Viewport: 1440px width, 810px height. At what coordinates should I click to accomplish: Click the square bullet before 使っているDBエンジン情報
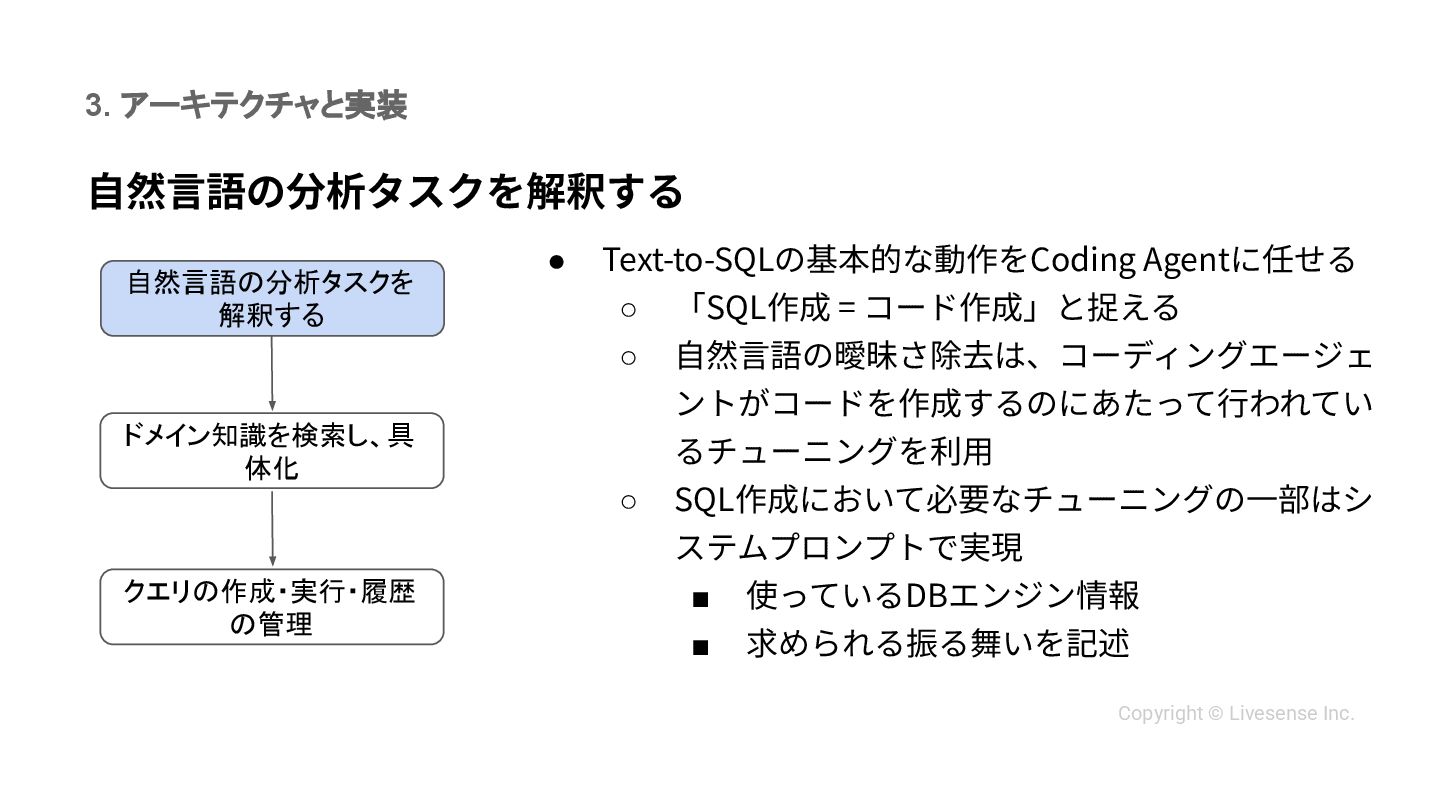(700, 598)
